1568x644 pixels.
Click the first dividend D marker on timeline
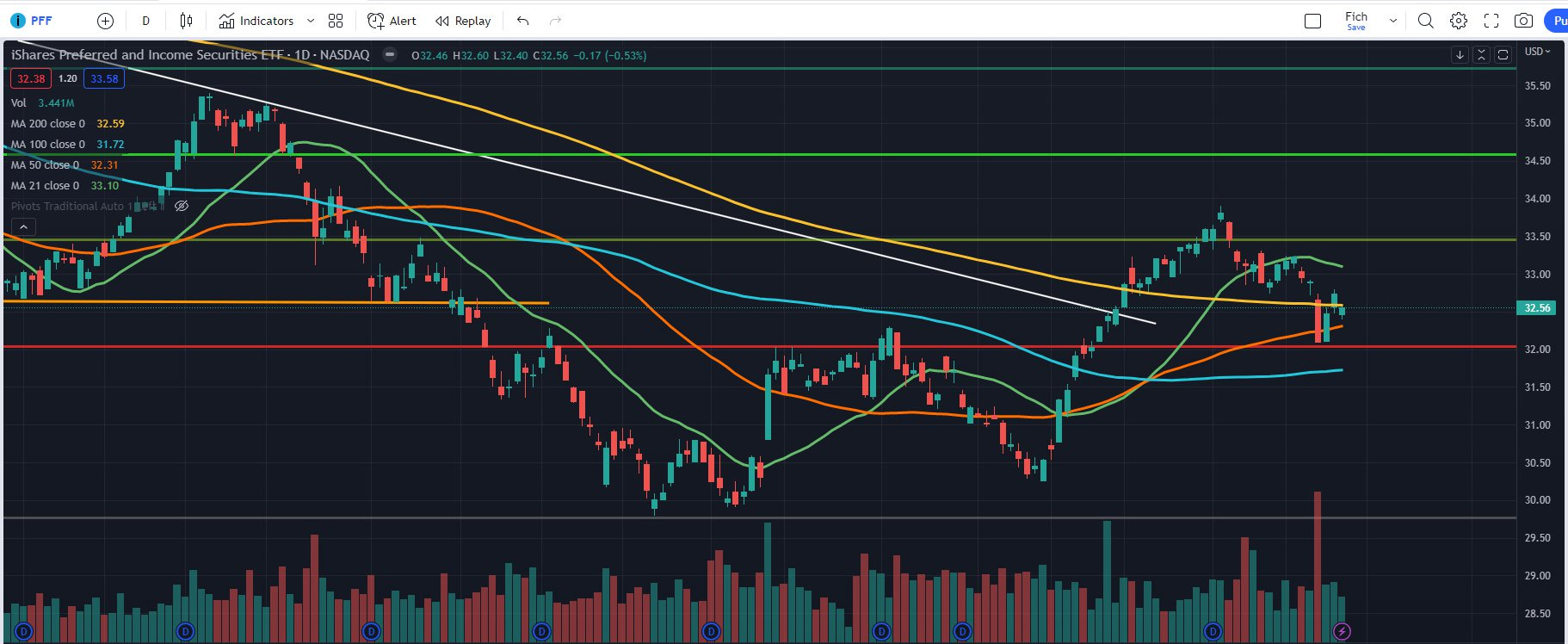click(24, 632)
